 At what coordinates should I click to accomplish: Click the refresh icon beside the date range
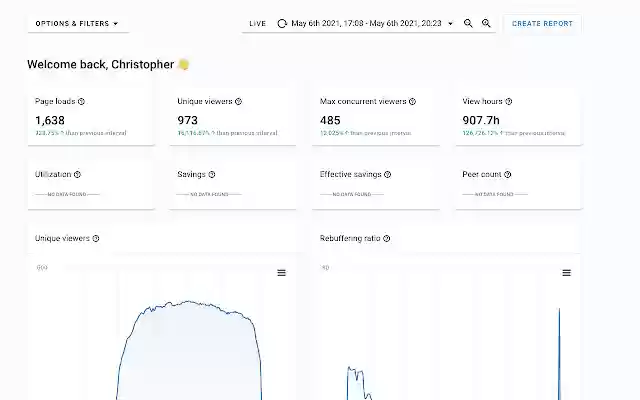pos(282,24)
